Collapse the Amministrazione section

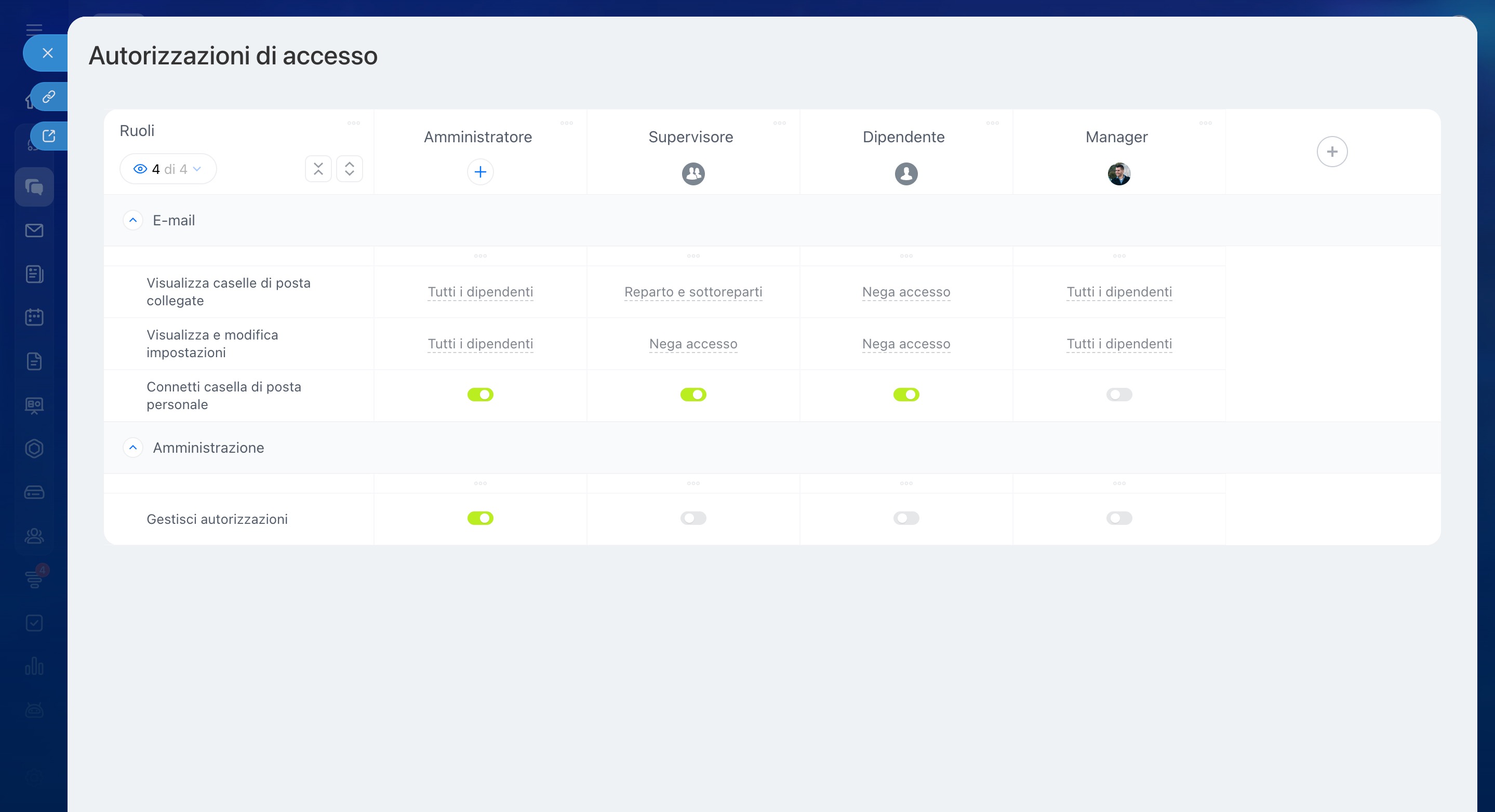coord(133,448)
